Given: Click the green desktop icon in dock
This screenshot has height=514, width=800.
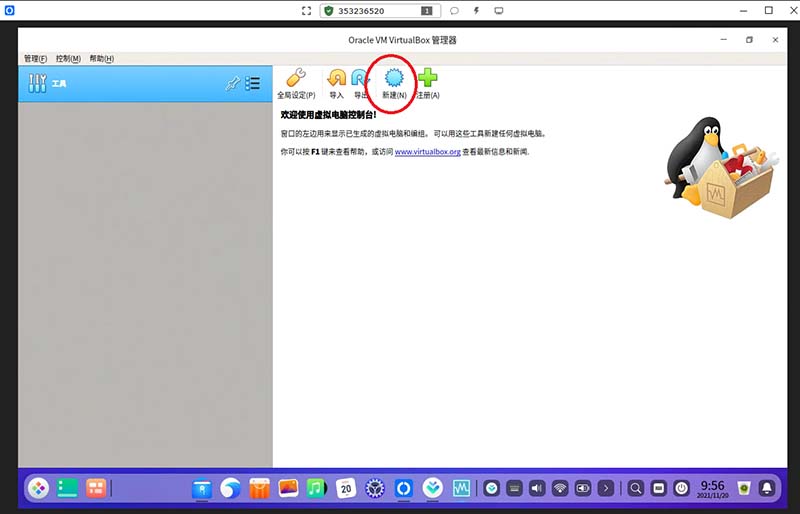Looking at the screenshot, I should (67, 488).
